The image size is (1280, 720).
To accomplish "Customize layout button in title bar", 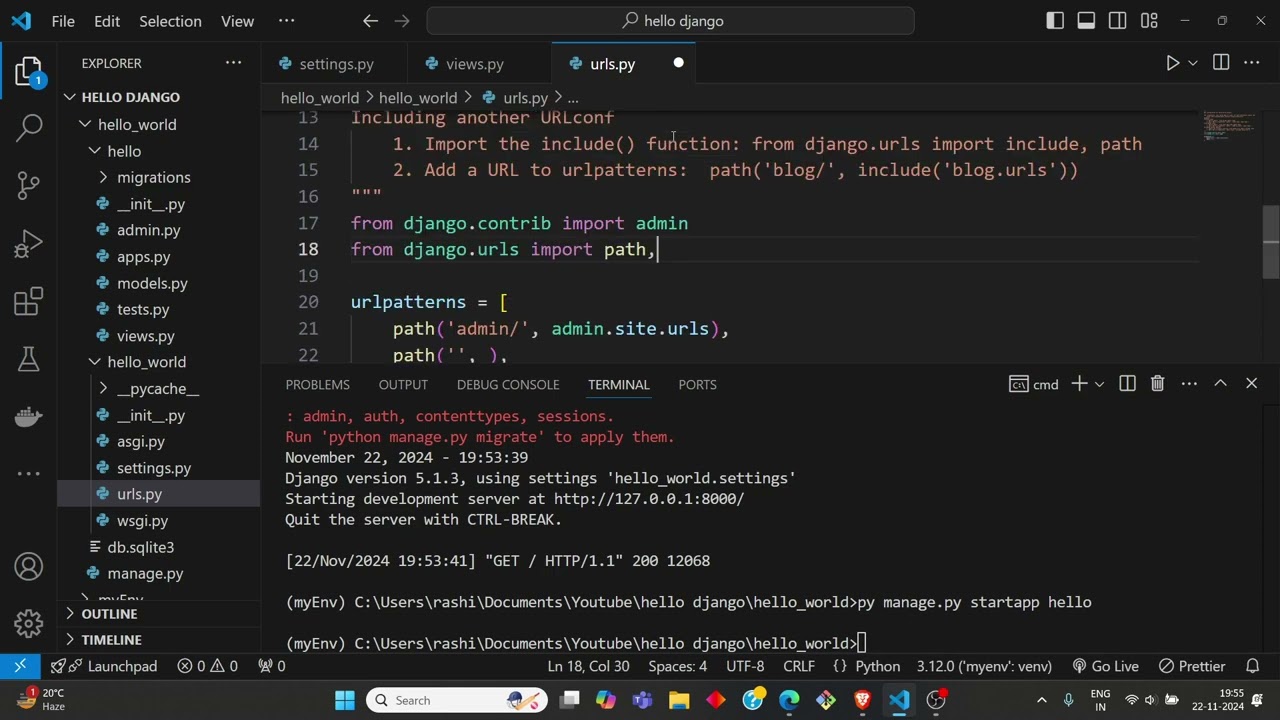I will tap(1149, 21).
